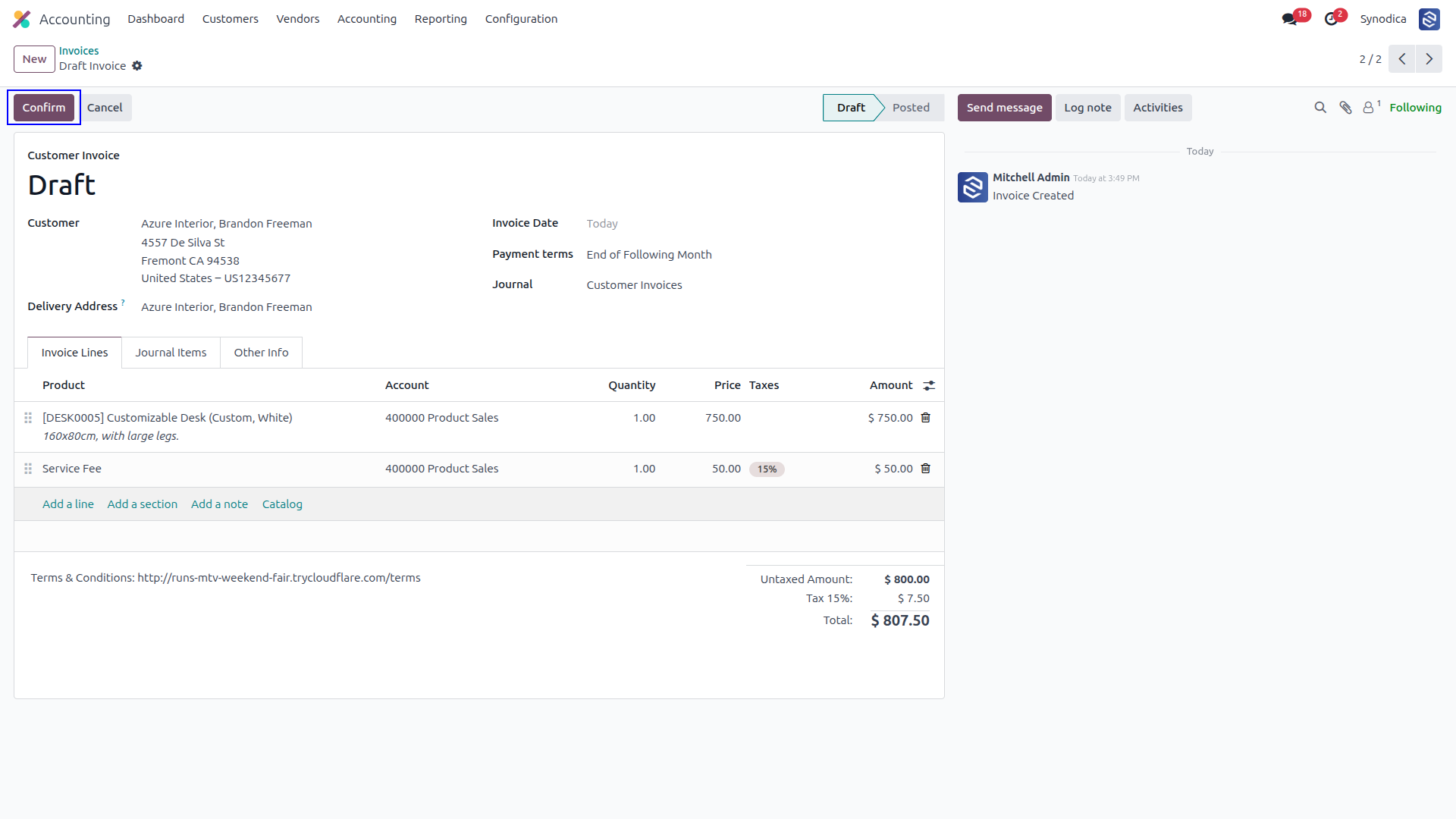
Task: Attach files via the paperclip icon
Action: [1345, 108]
